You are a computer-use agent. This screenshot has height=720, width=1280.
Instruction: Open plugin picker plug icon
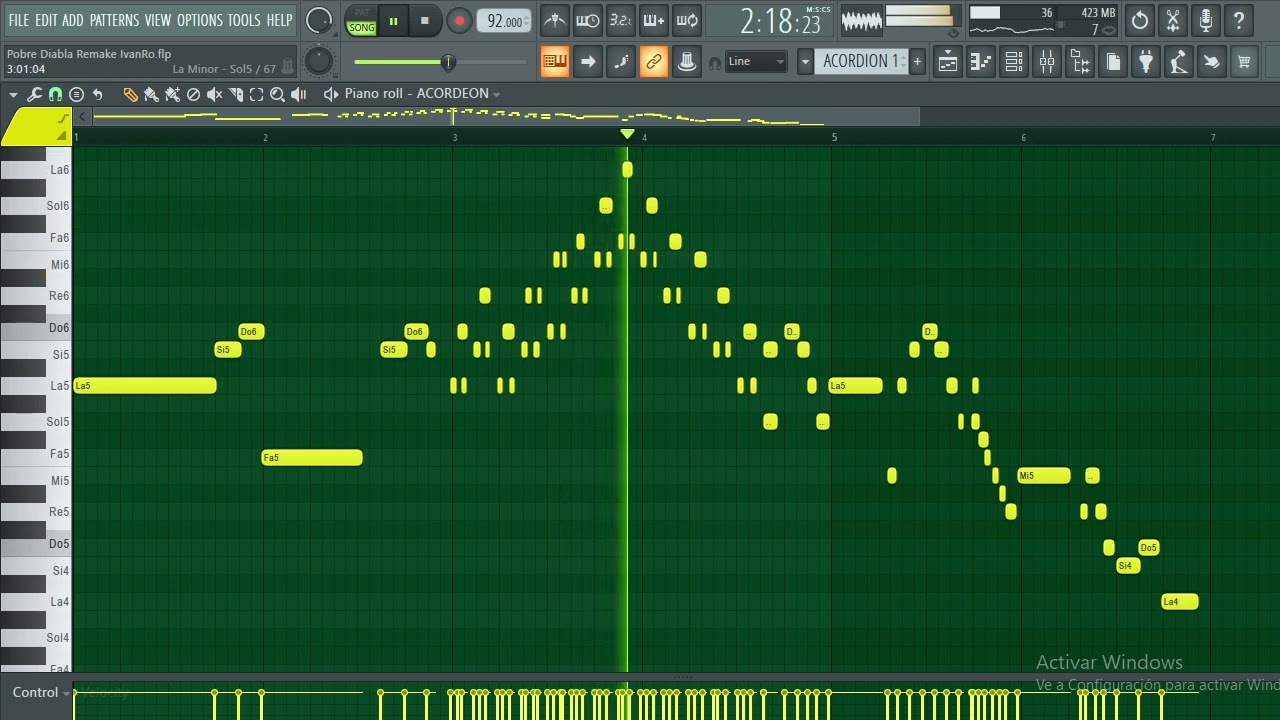click(1146, 62)
